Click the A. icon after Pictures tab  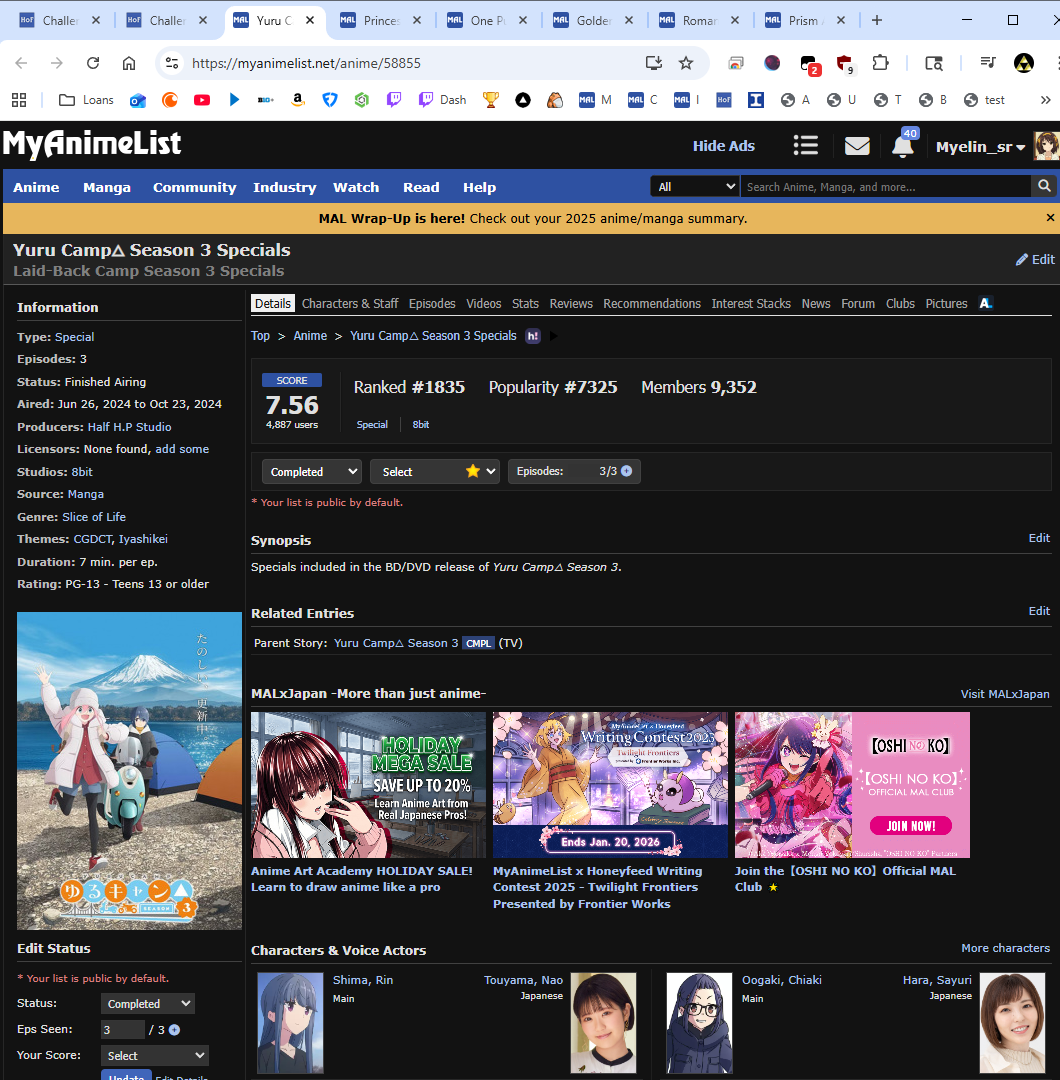[986, 303]
